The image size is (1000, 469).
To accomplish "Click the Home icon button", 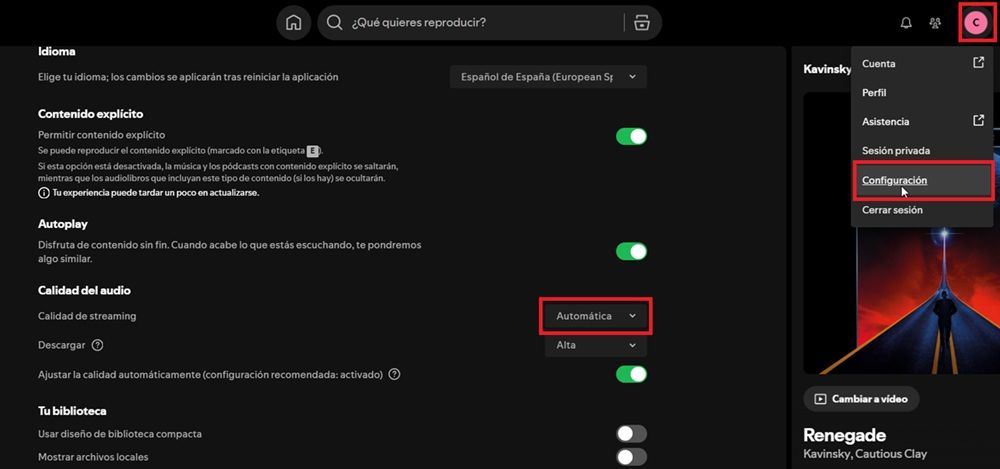I will click(293, 22).
